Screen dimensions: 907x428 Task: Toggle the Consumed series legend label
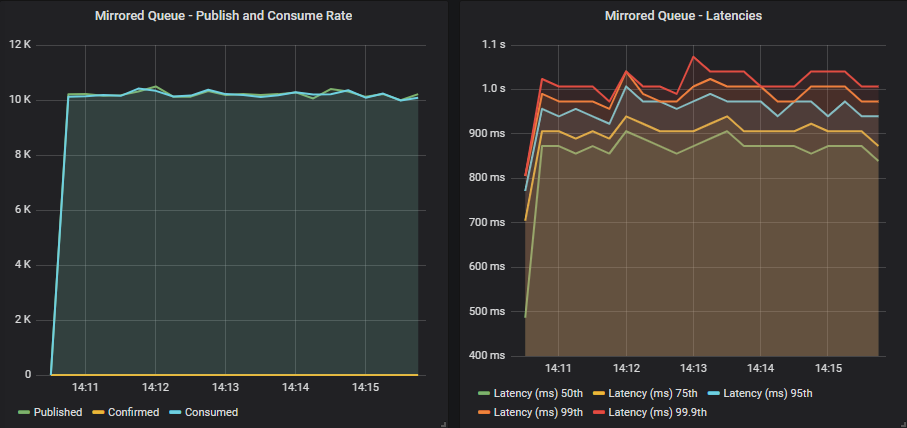(211, 412)
